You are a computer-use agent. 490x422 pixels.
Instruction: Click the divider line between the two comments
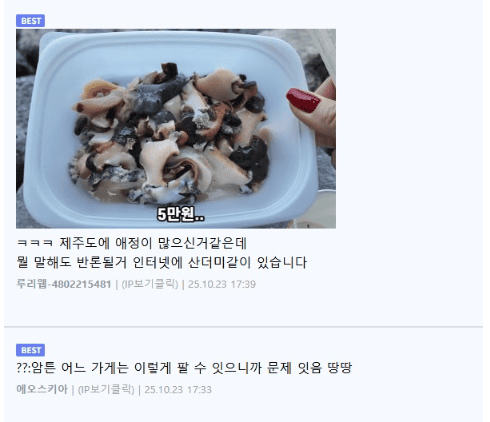tap(243, 327)
